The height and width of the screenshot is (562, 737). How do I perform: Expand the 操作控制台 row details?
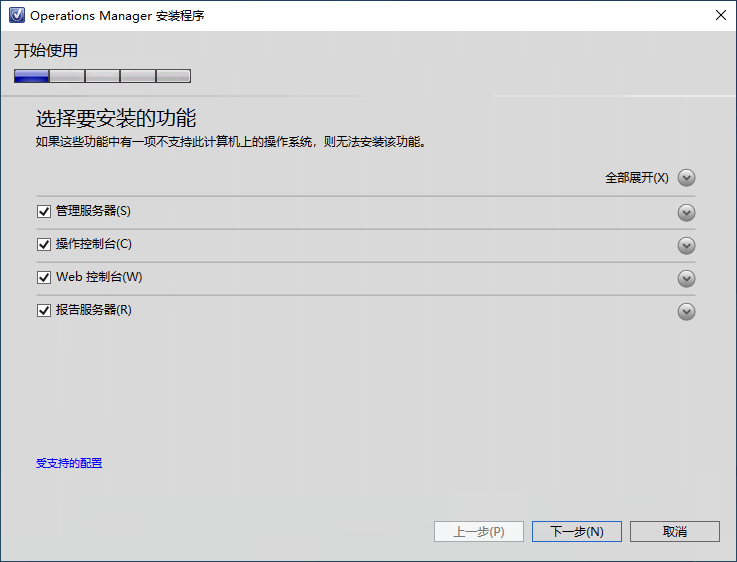coord(686,246)
